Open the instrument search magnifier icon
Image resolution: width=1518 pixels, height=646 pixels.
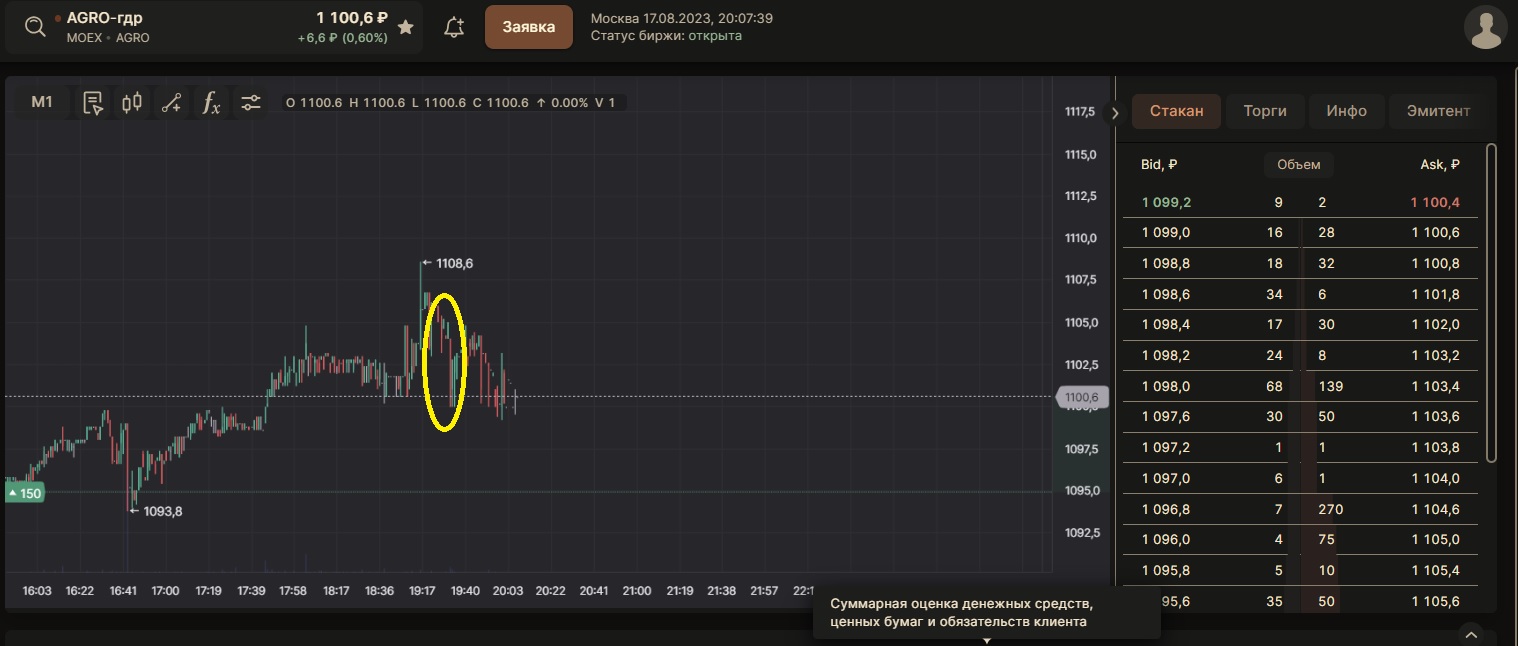coord(36,27)
